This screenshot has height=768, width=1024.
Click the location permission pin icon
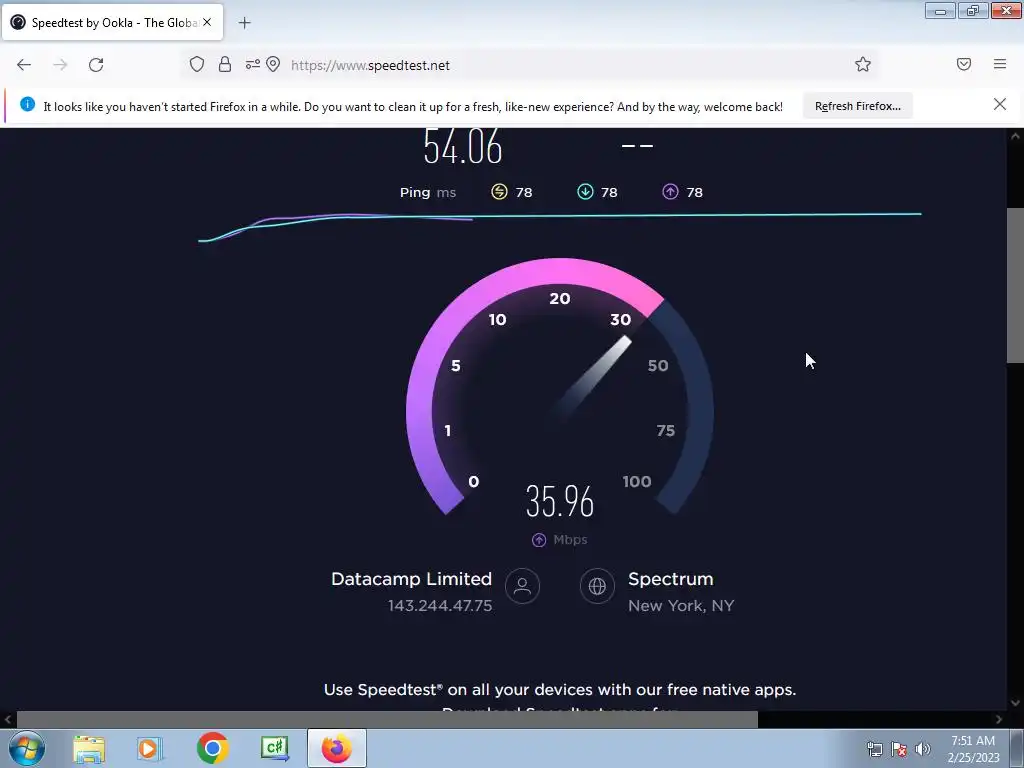click(x=273, y=64)
